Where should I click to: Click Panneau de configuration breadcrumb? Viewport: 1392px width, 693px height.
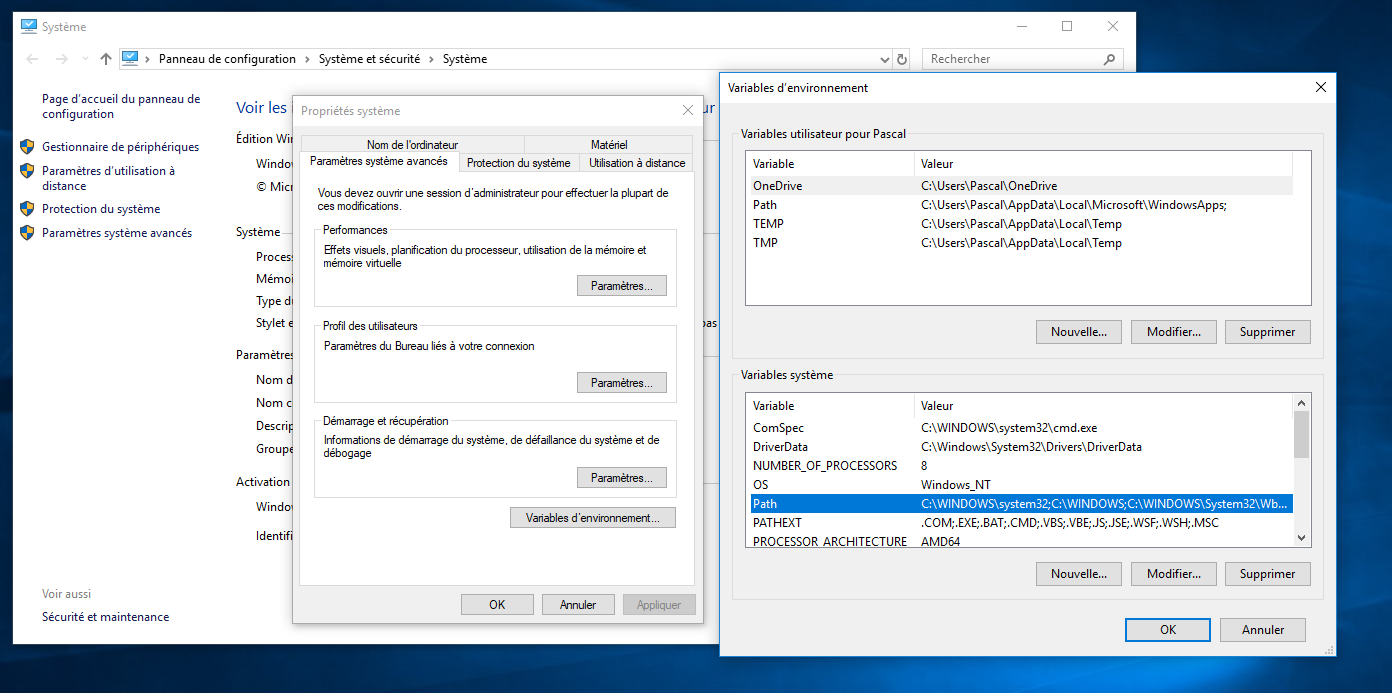point(227,59)
